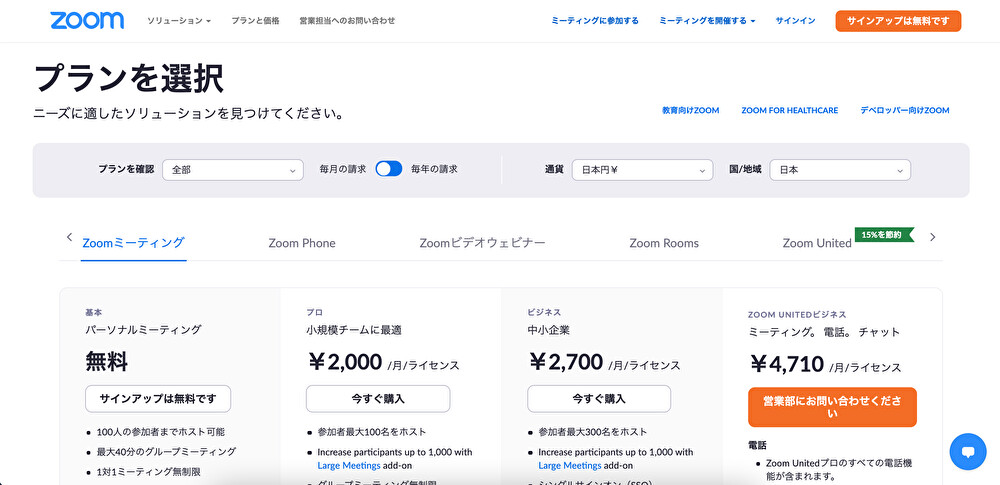Click 100人の参加者までホスト可能 text

(161, 432)
